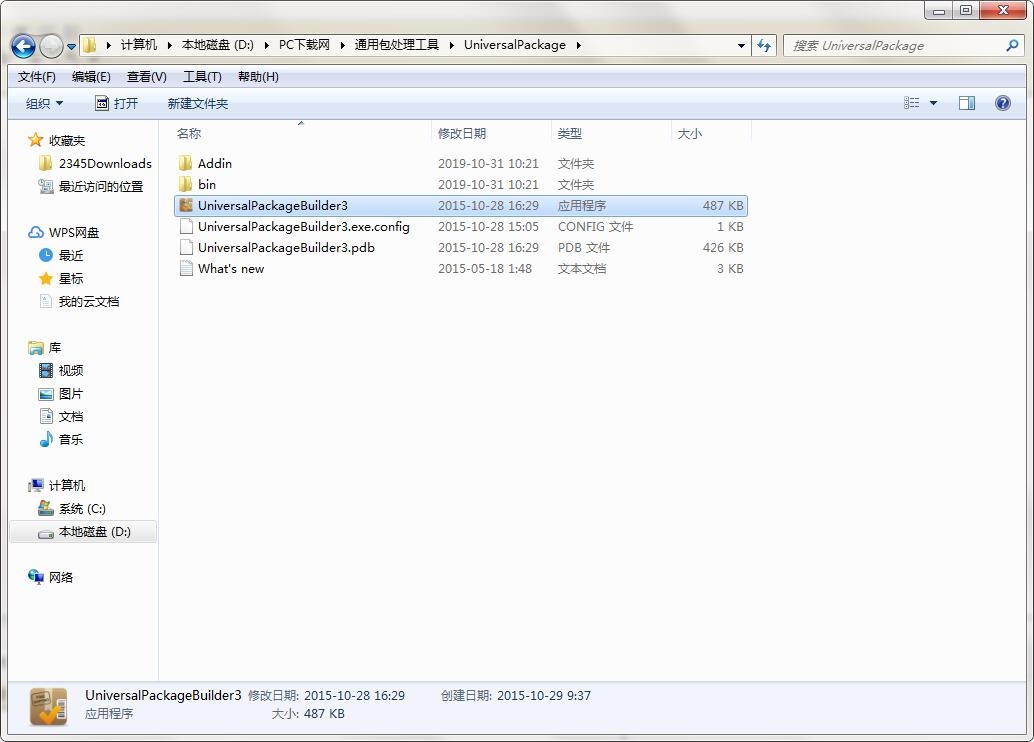Open 2345Downloads in the favorites list
This screenshot has width=1034, height=742.
click(95, 164)
